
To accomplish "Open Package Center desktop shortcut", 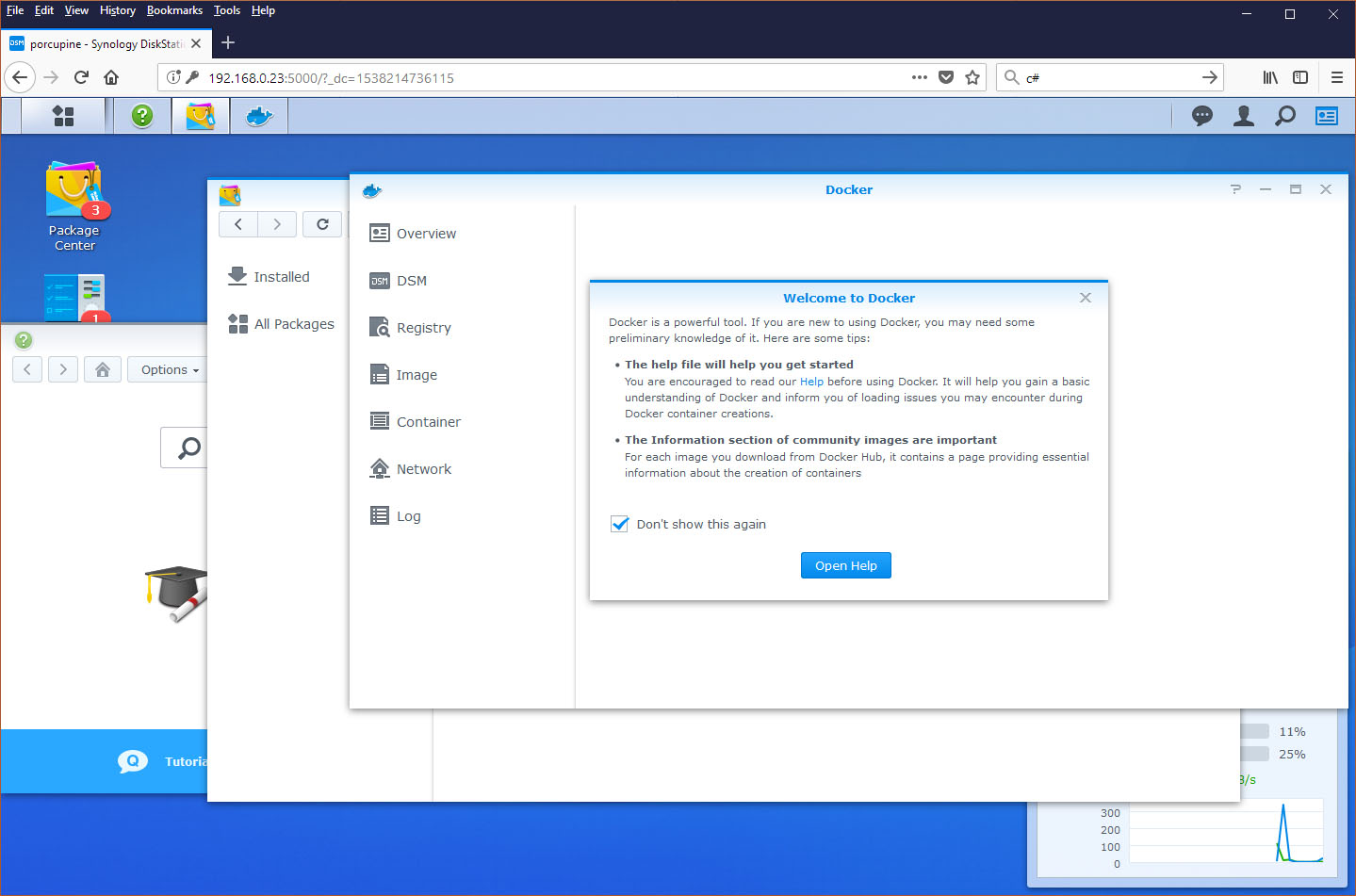I will 74,206.
